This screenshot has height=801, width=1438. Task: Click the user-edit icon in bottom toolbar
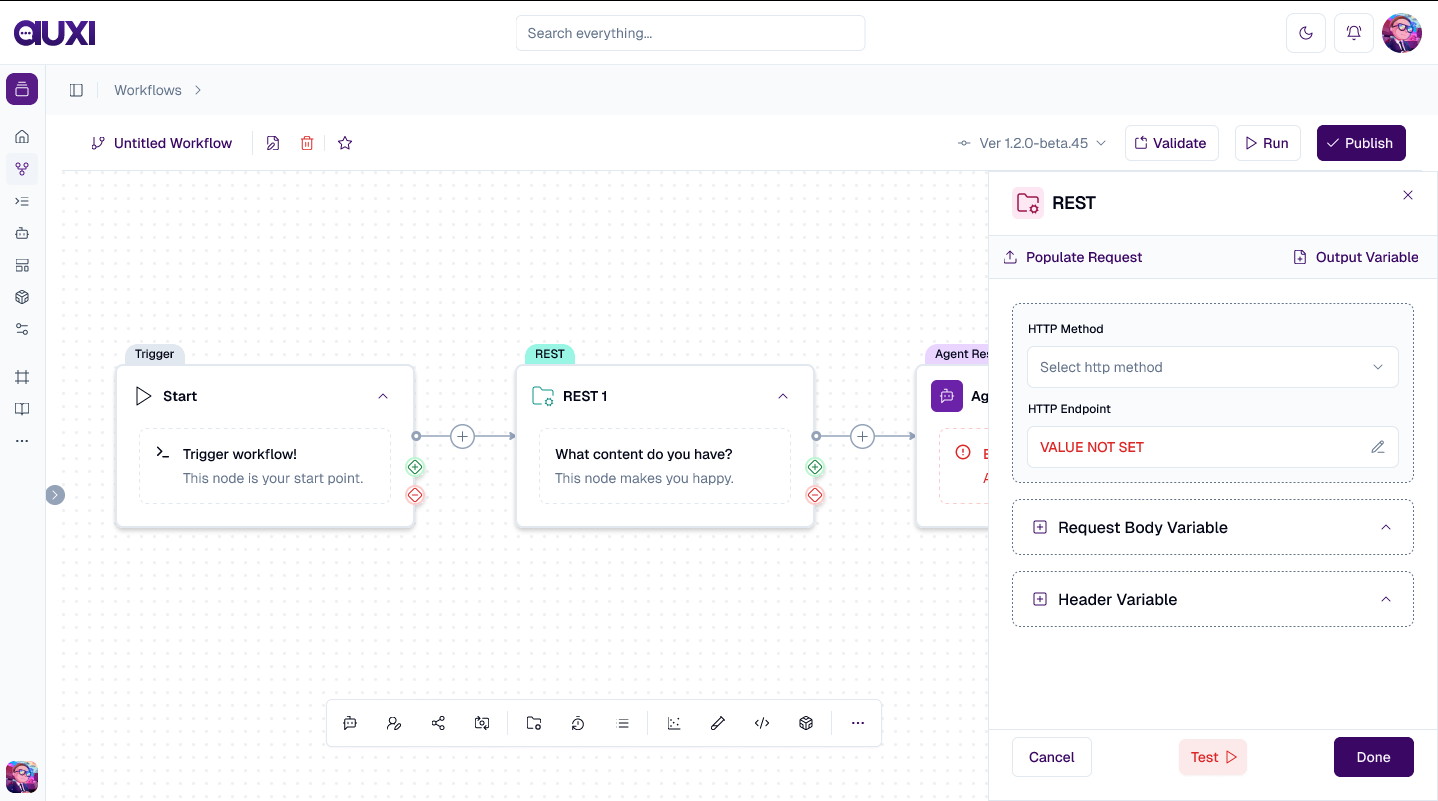(x=394, y=723)
